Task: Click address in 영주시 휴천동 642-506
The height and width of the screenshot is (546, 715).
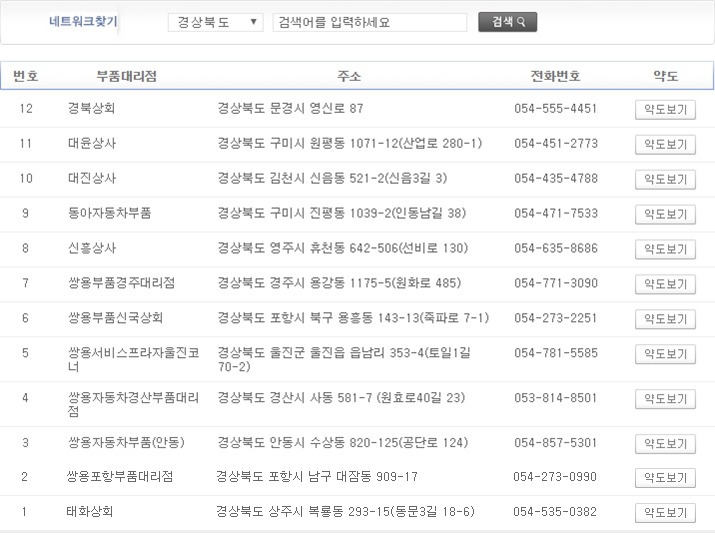Action: point(342,248)
